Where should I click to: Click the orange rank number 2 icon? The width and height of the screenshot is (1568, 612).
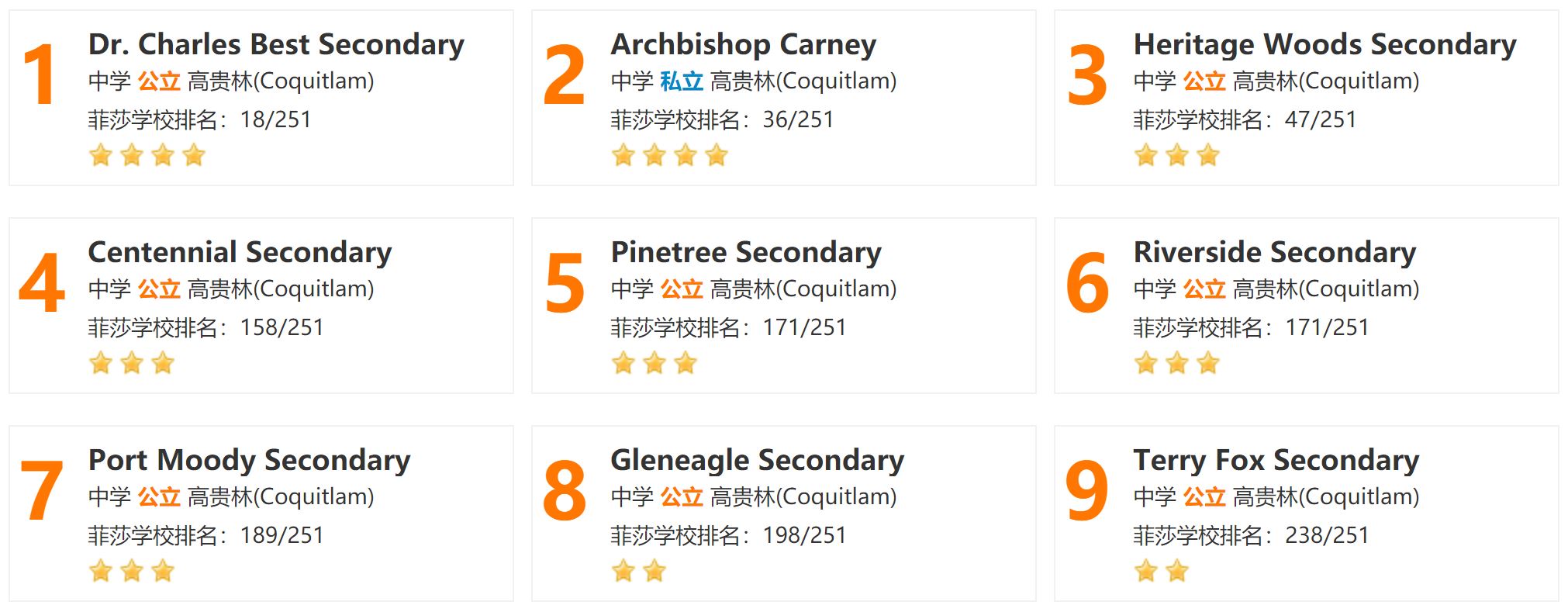[564, 74]
